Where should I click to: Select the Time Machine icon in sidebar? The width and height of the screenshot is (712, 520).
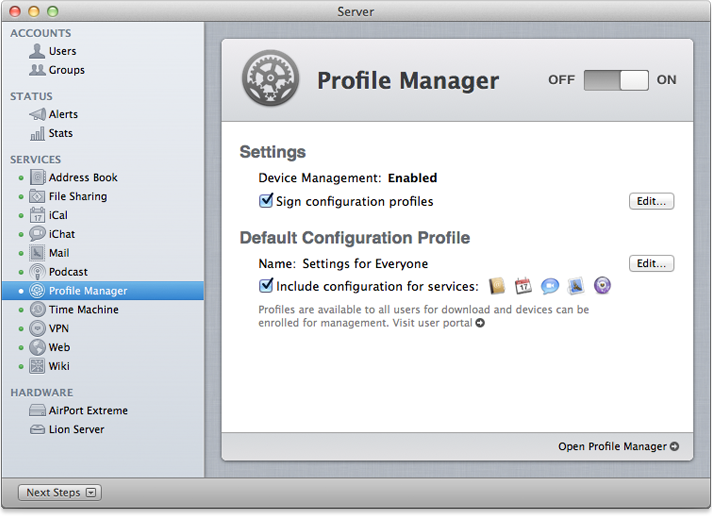point(37,310)
